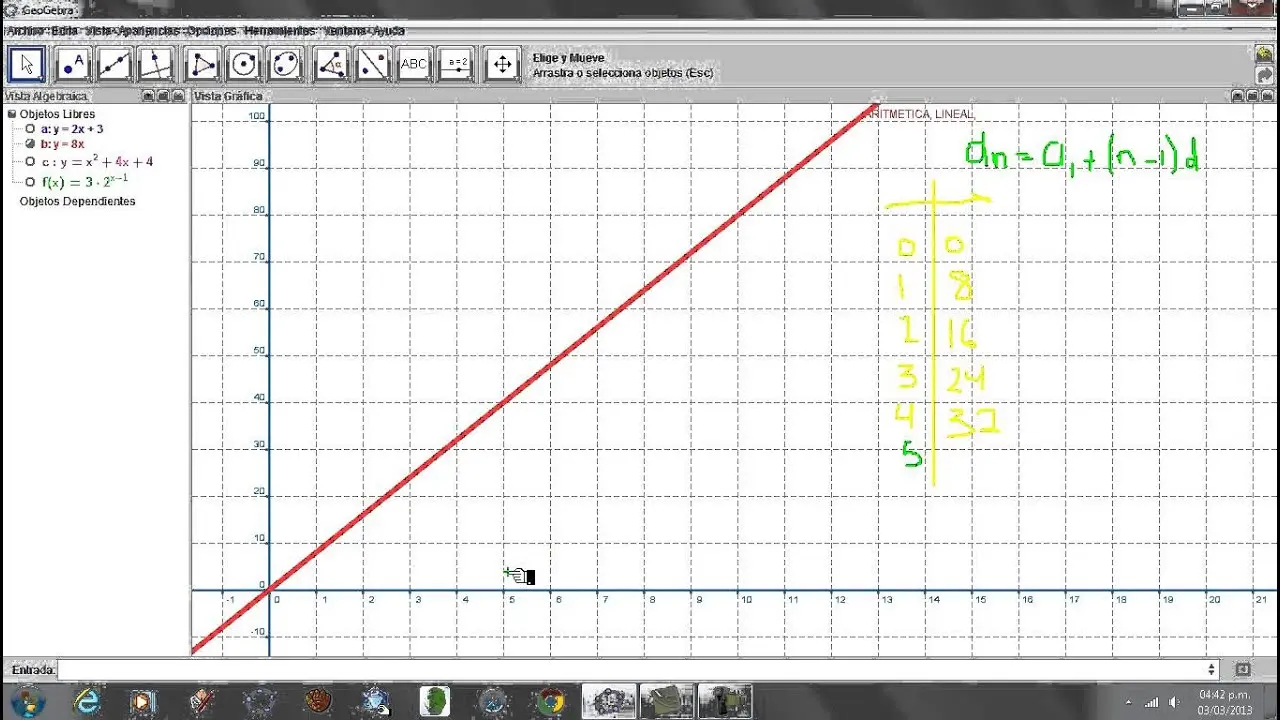Select the New Point tool
The height and width of the screenshot is (720, 1280).
pyautogui.click(x=73, y=65)
